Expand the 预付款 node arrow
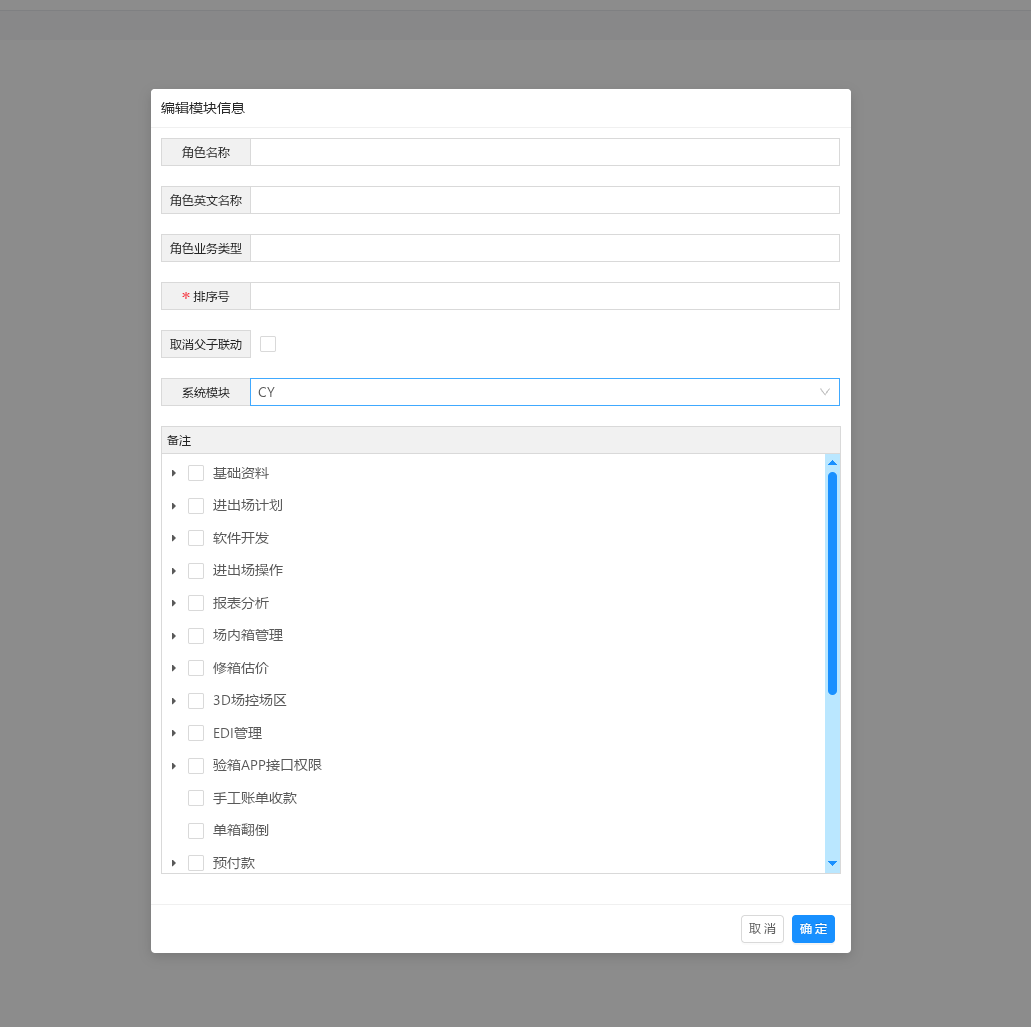 point(174,863)
